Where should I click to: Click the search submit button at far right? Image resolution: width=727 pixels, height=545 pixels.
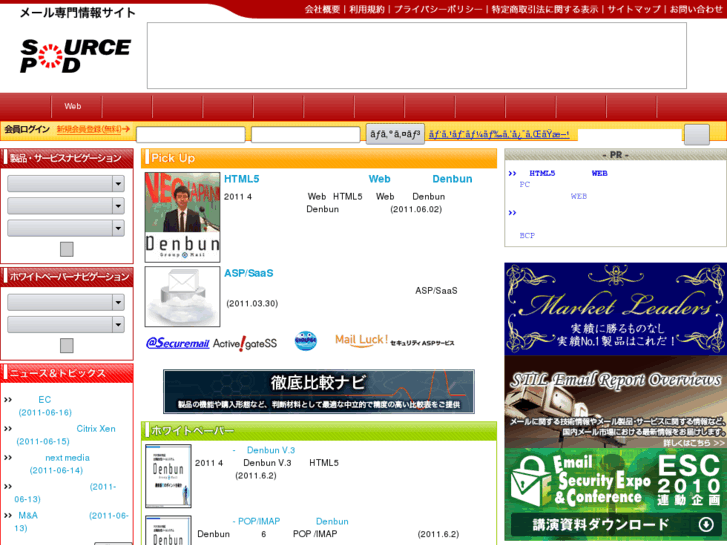coord(697,135)
